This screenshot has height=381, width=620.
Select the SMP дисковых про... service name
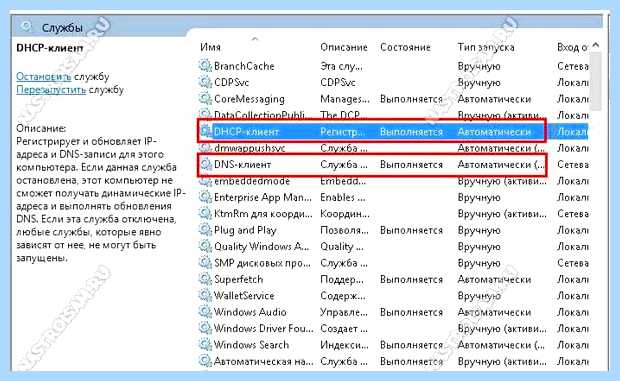pos(262,263)
